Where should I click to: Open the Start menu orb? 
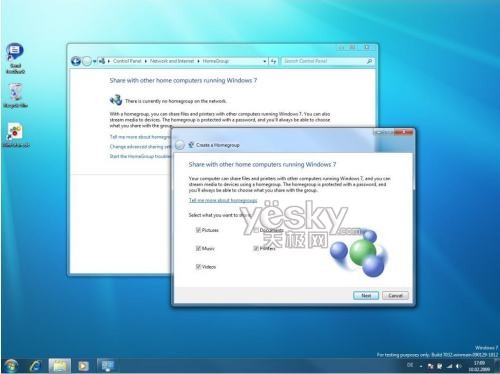(x=11, y=366)
